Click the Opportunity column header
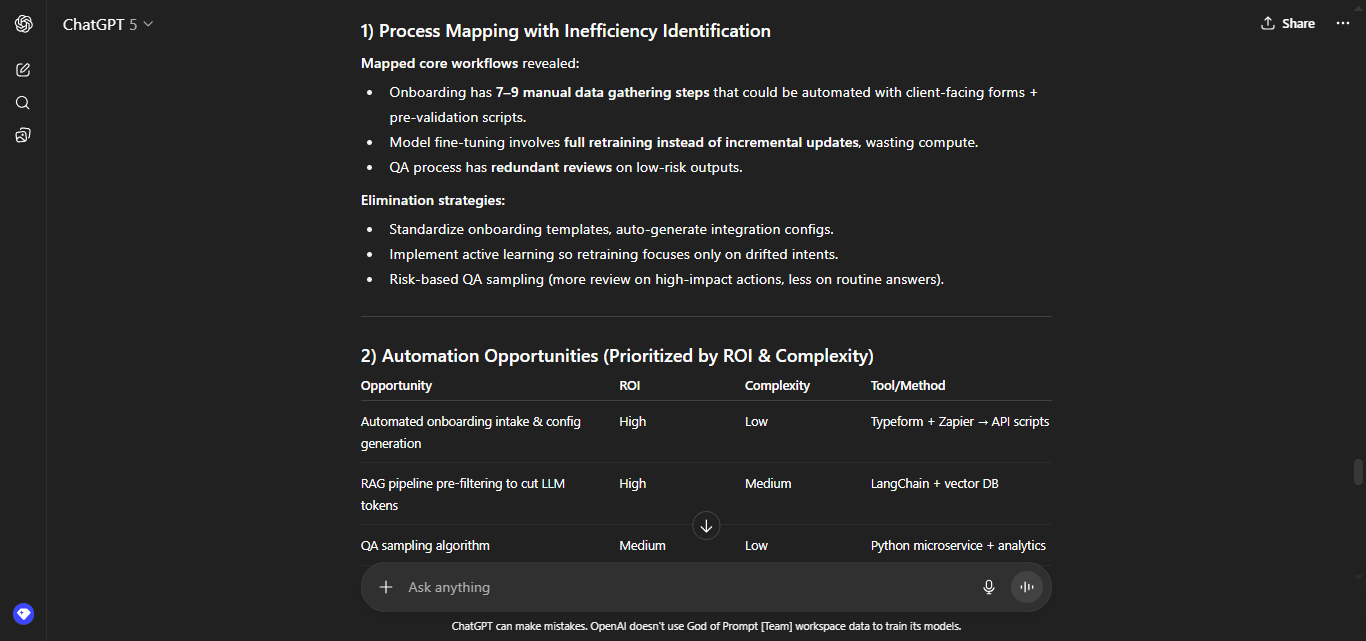 click(x=397, y=385)
